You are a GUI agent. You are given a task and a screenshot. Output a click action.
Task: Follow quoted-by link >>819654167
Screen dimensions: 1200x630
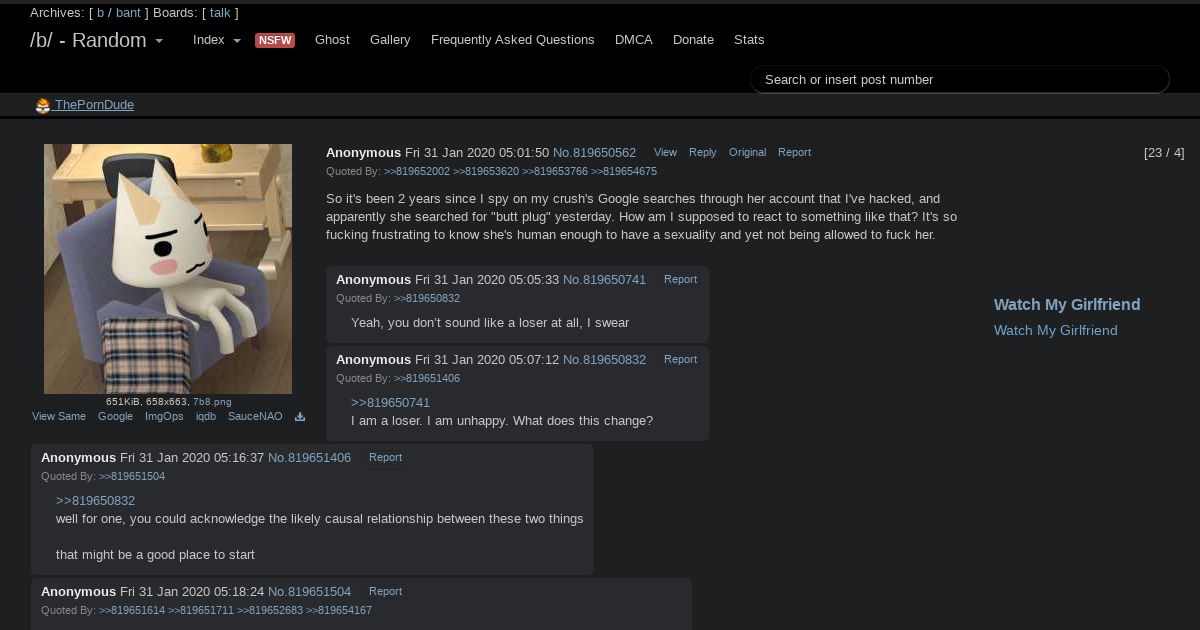(x=339, y=611)
